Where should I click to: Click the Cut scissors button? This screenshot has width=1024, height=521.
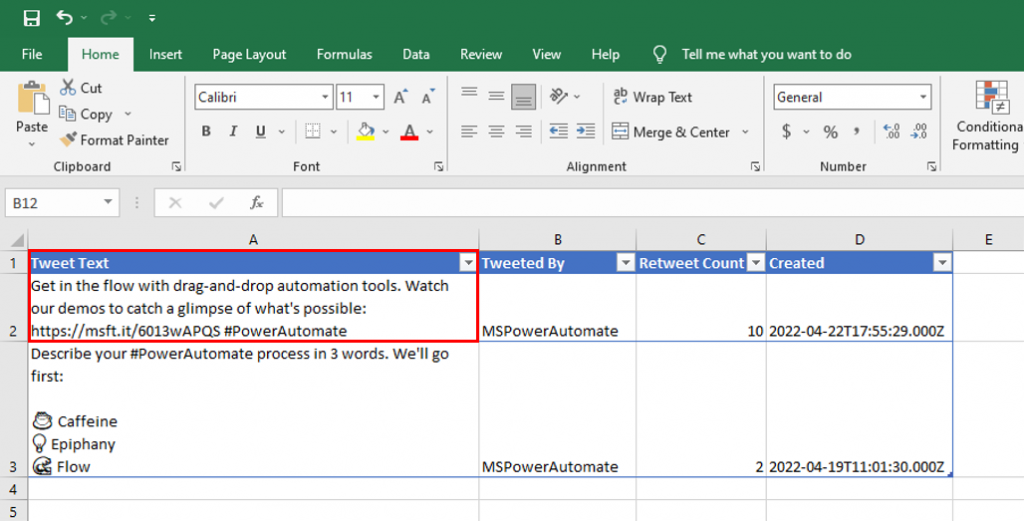tap(81, 87)
